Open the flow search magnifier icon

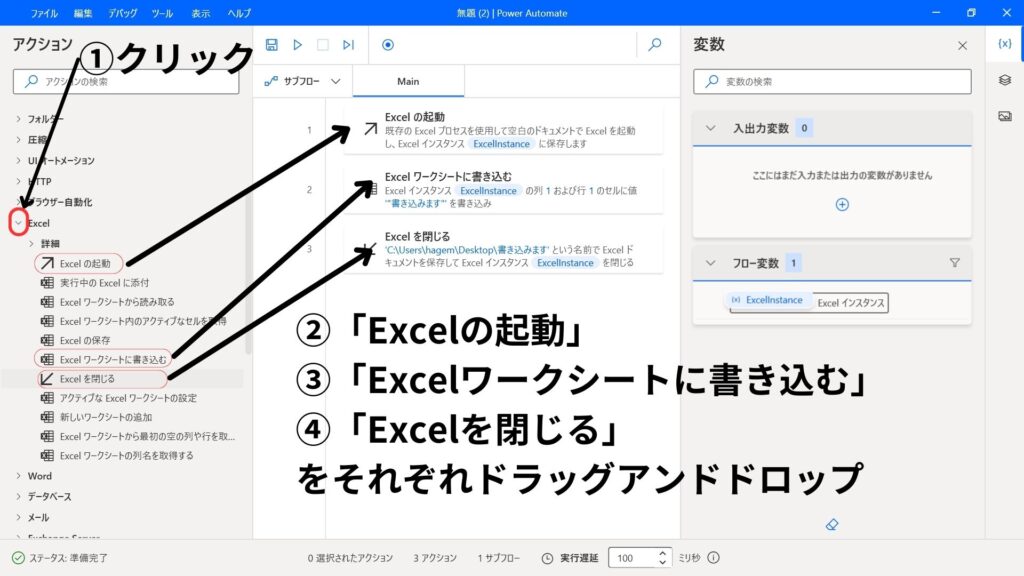tap(654, 44)
